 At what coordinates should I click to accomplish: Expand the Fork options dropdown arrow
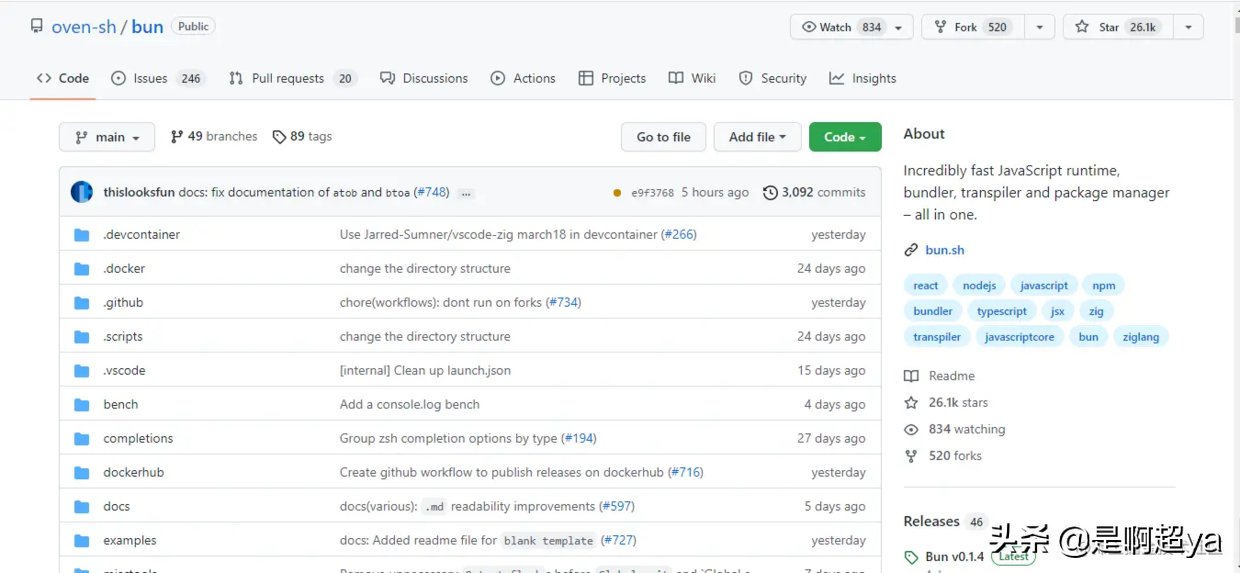pos(1040,27)
